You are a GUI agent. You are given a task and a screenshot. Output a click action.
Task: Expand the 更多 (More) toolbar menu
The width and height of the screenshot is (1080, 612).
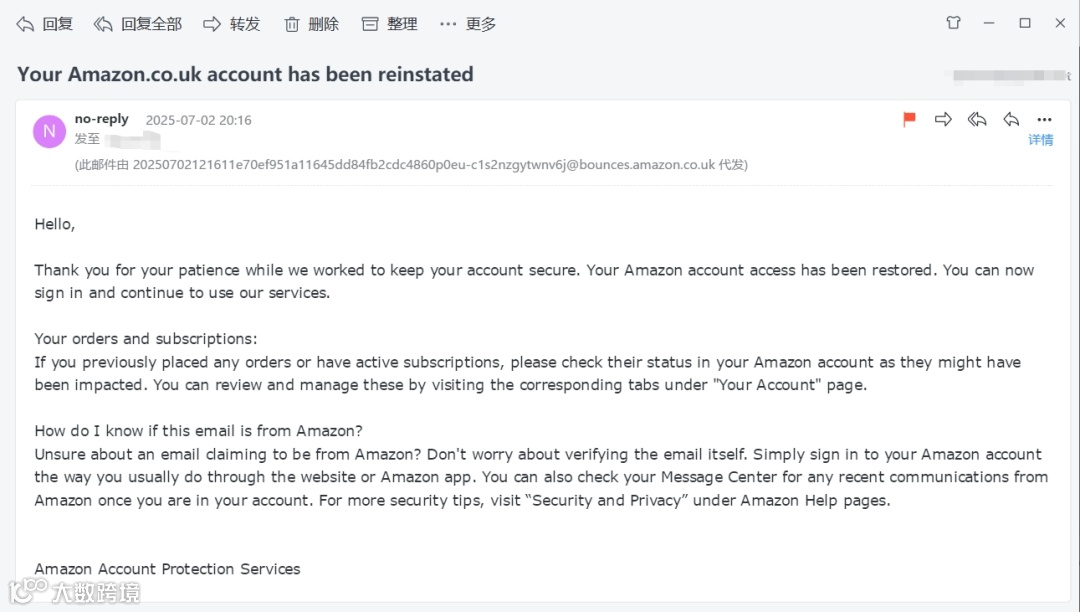(468, 24)
